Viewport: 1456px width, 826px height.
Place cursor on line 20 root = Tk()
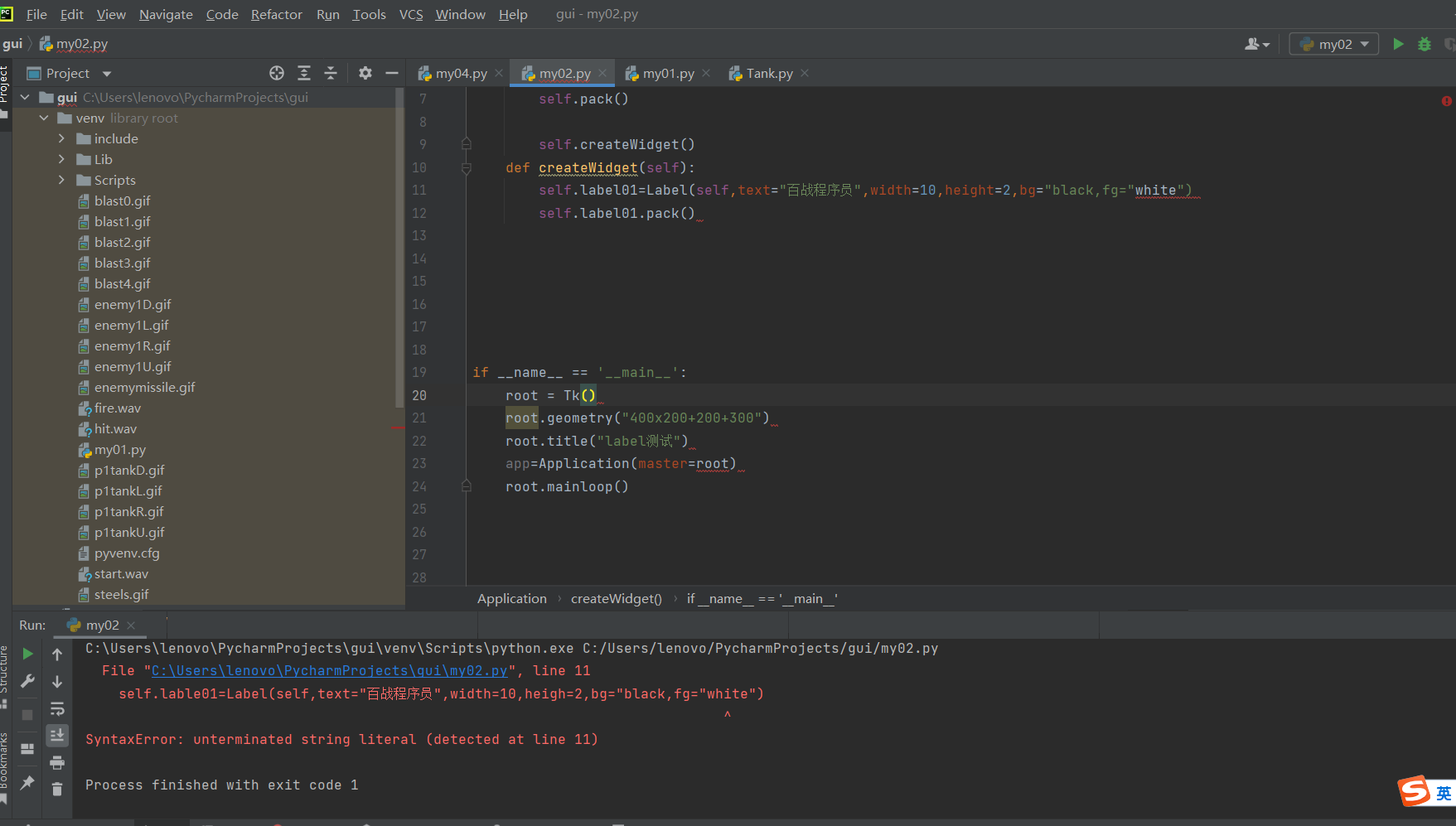pos(550,395)
